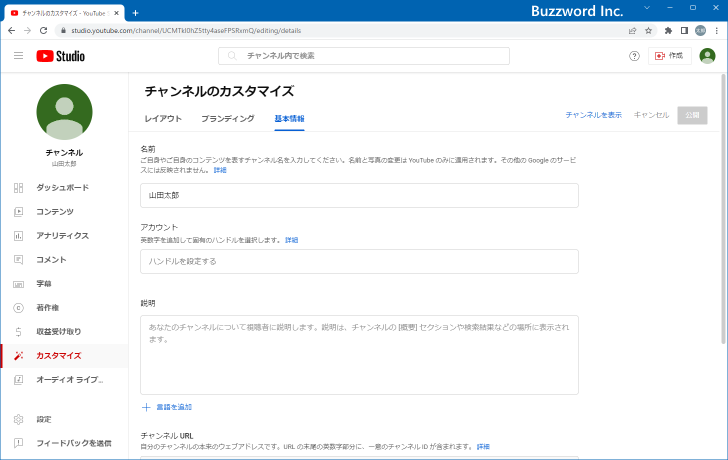Click the site lock icon in address bar
This screenshot has height=460, width=728.
click(x=63, y=31)
